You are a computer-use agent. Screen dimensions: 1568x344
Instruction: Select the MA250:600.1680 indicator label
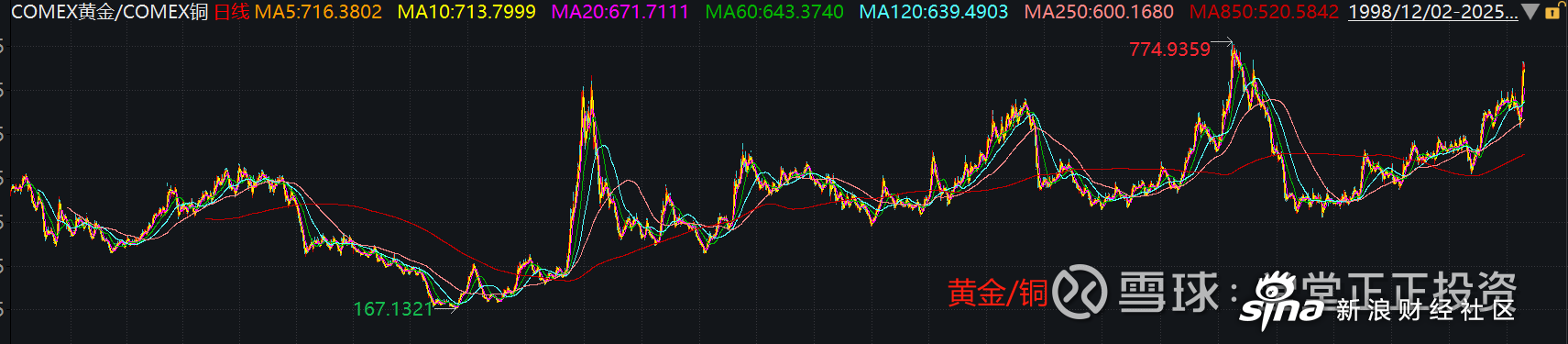[x=1098, y=12]
